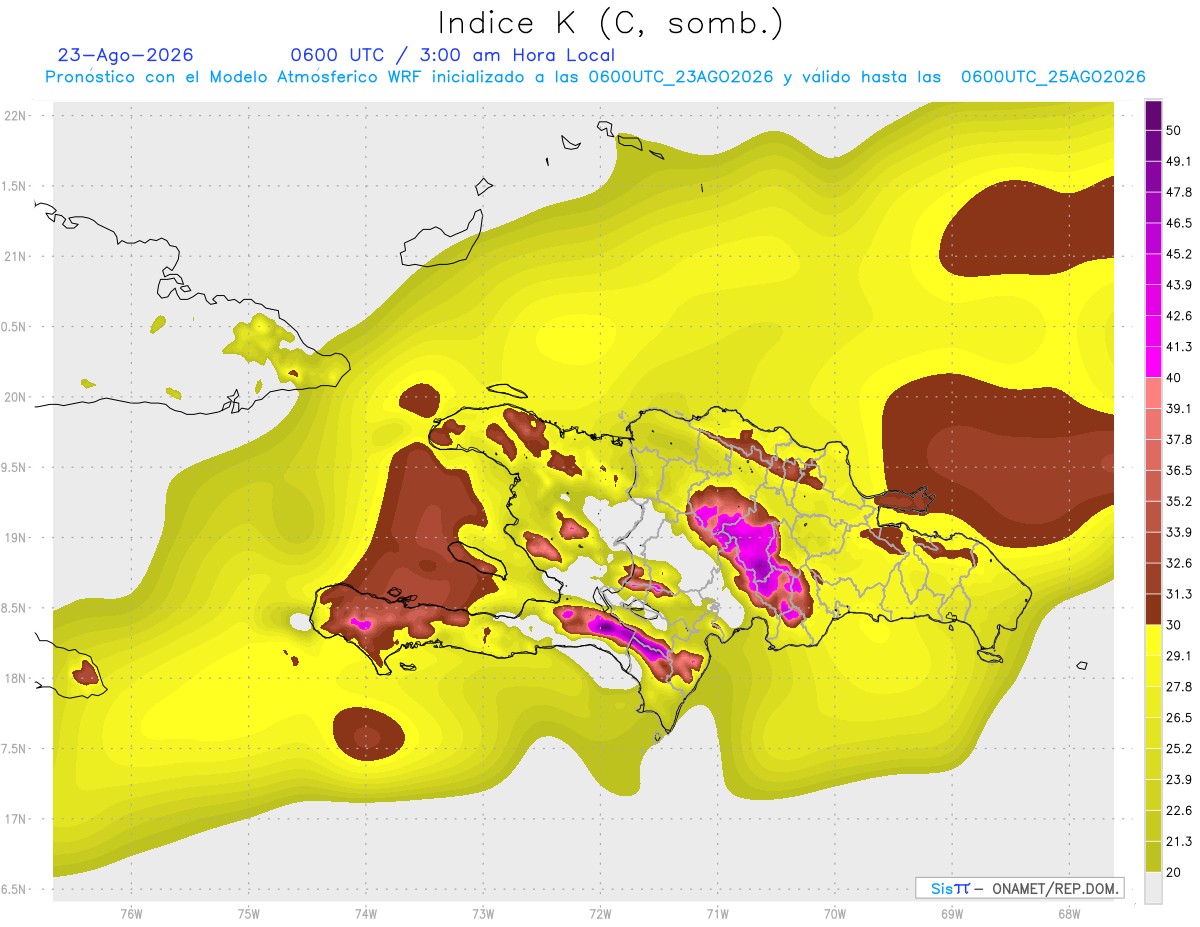Viewport: 1200px width, 927px height.
Task: Select the gray legend swatch below 20
Action: (x=1154, y=887)
